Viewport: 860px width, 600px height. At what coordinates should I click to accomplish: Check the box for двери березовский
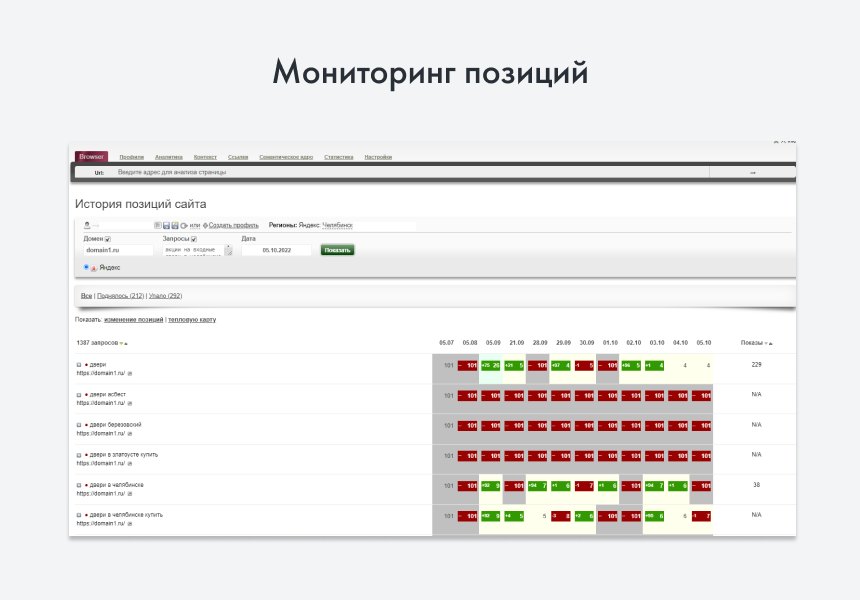click(x=79, y=425)
